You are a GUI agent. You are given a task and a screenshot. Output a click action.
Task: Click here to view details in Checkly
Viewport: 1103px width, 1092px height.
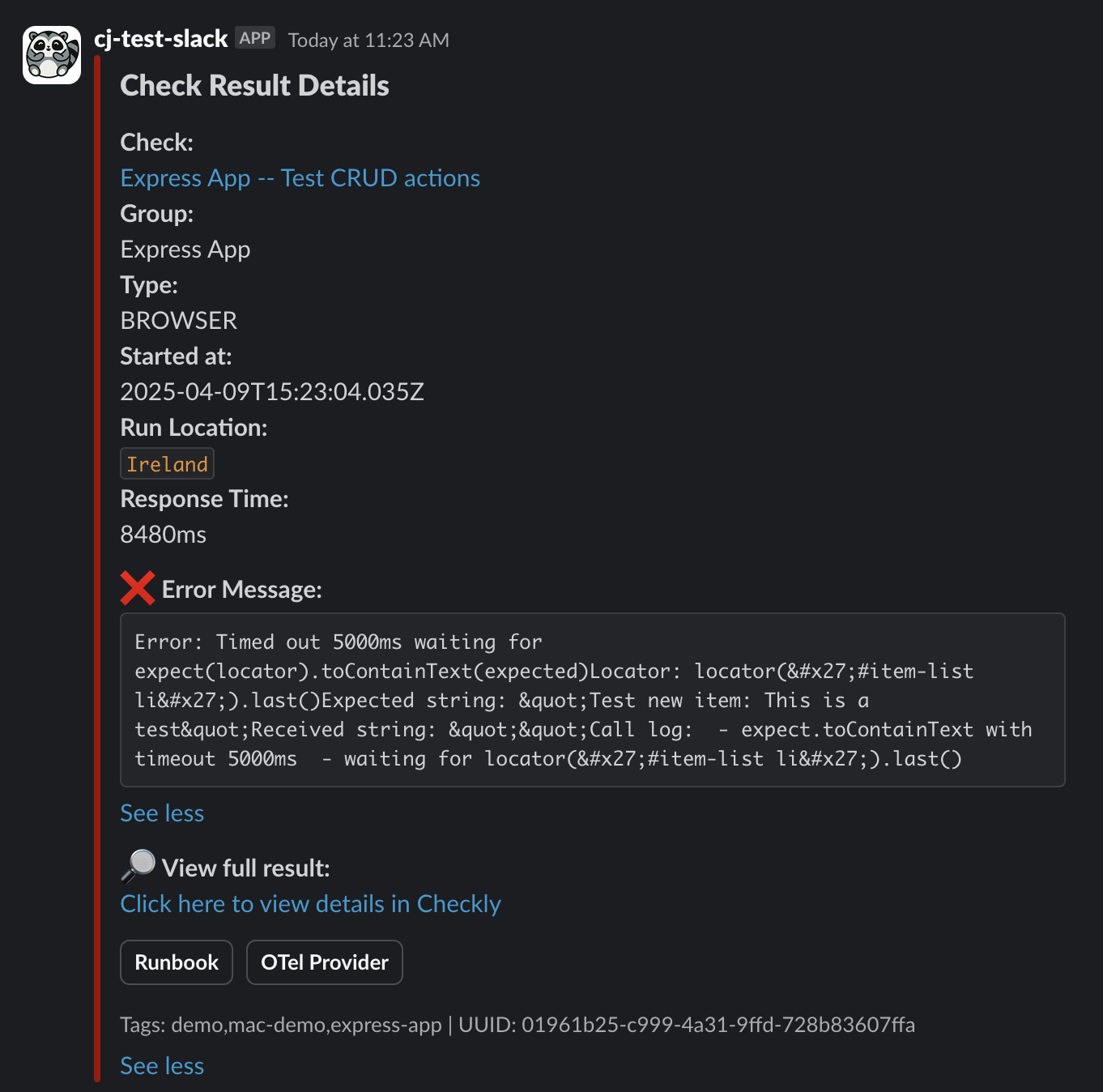(311, 903)
